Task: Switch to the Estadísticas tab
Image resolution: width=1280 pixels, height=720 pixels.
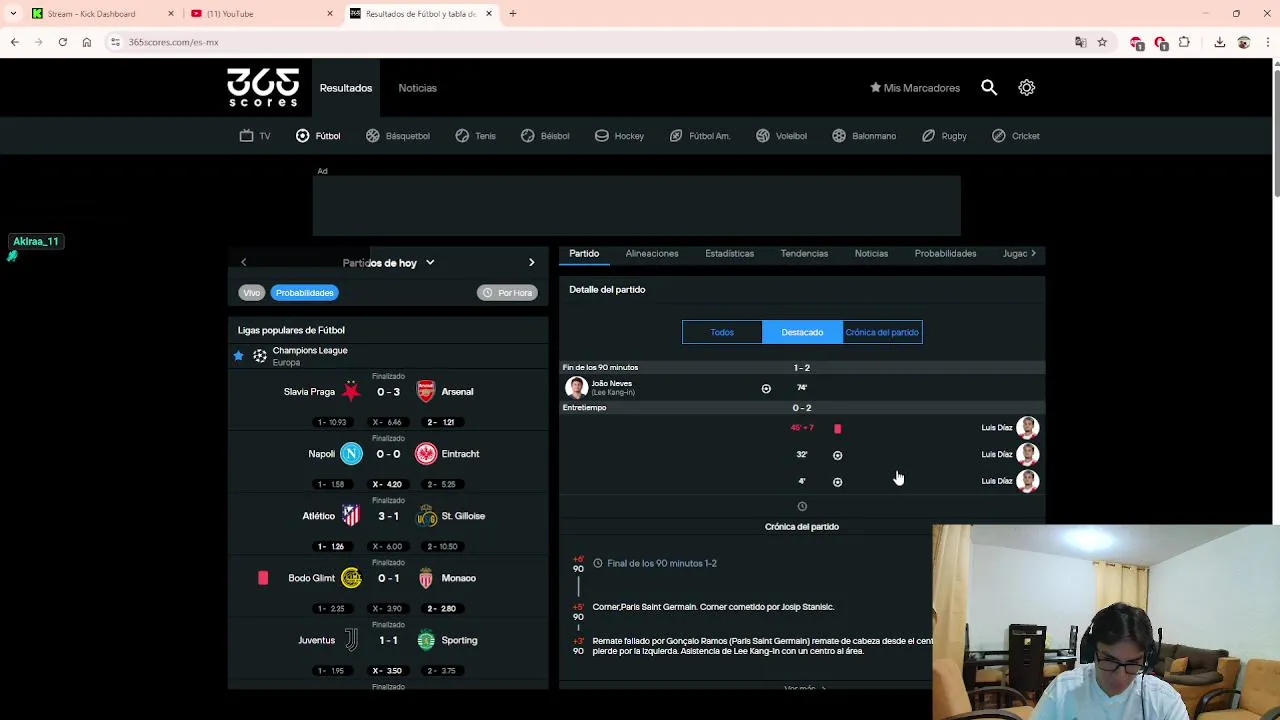Action: pyautogui.click(x=729, y=254)
